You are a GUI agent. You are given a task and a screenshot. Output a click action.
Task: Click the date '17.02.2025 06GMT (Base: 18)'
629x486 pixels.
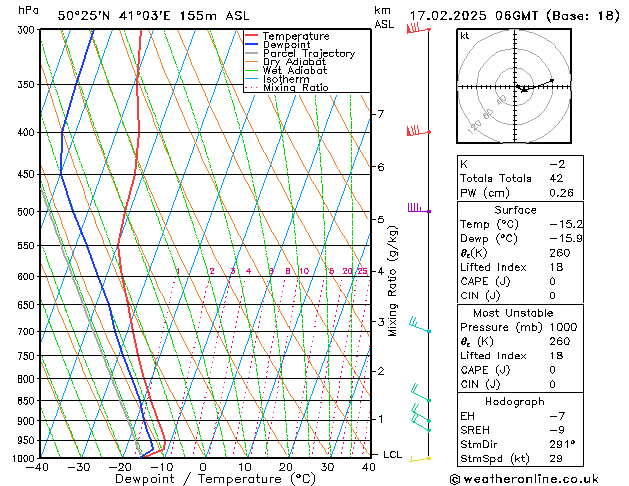click(x=514, y=16)
